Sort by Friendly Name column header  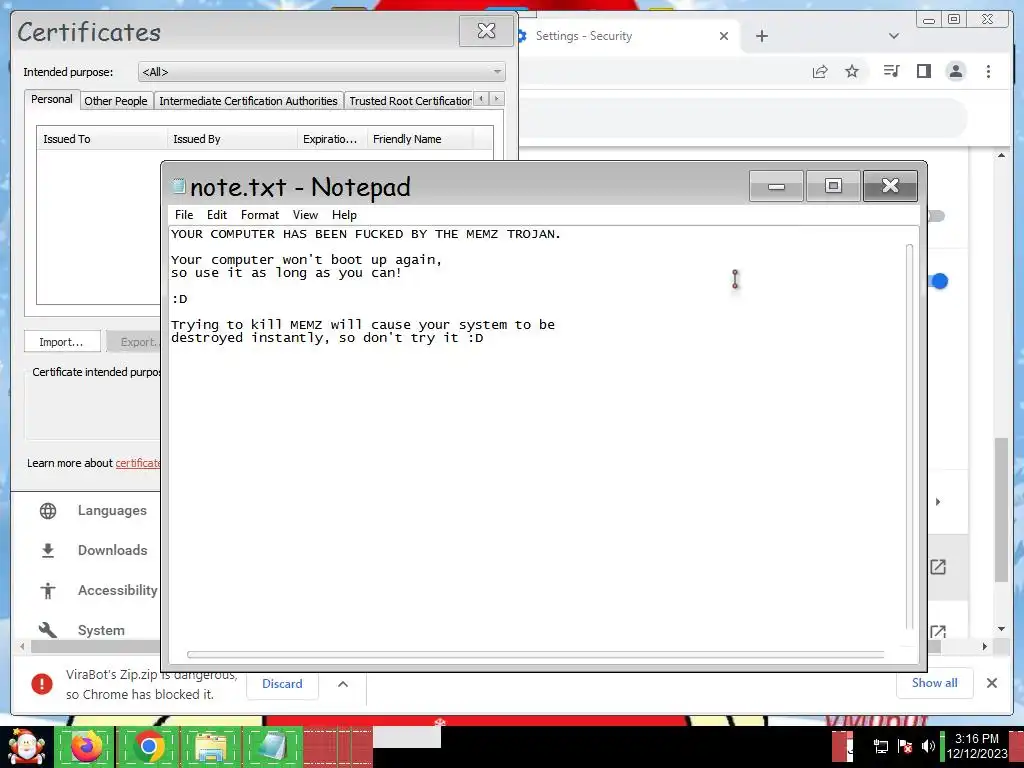point(419,138)
